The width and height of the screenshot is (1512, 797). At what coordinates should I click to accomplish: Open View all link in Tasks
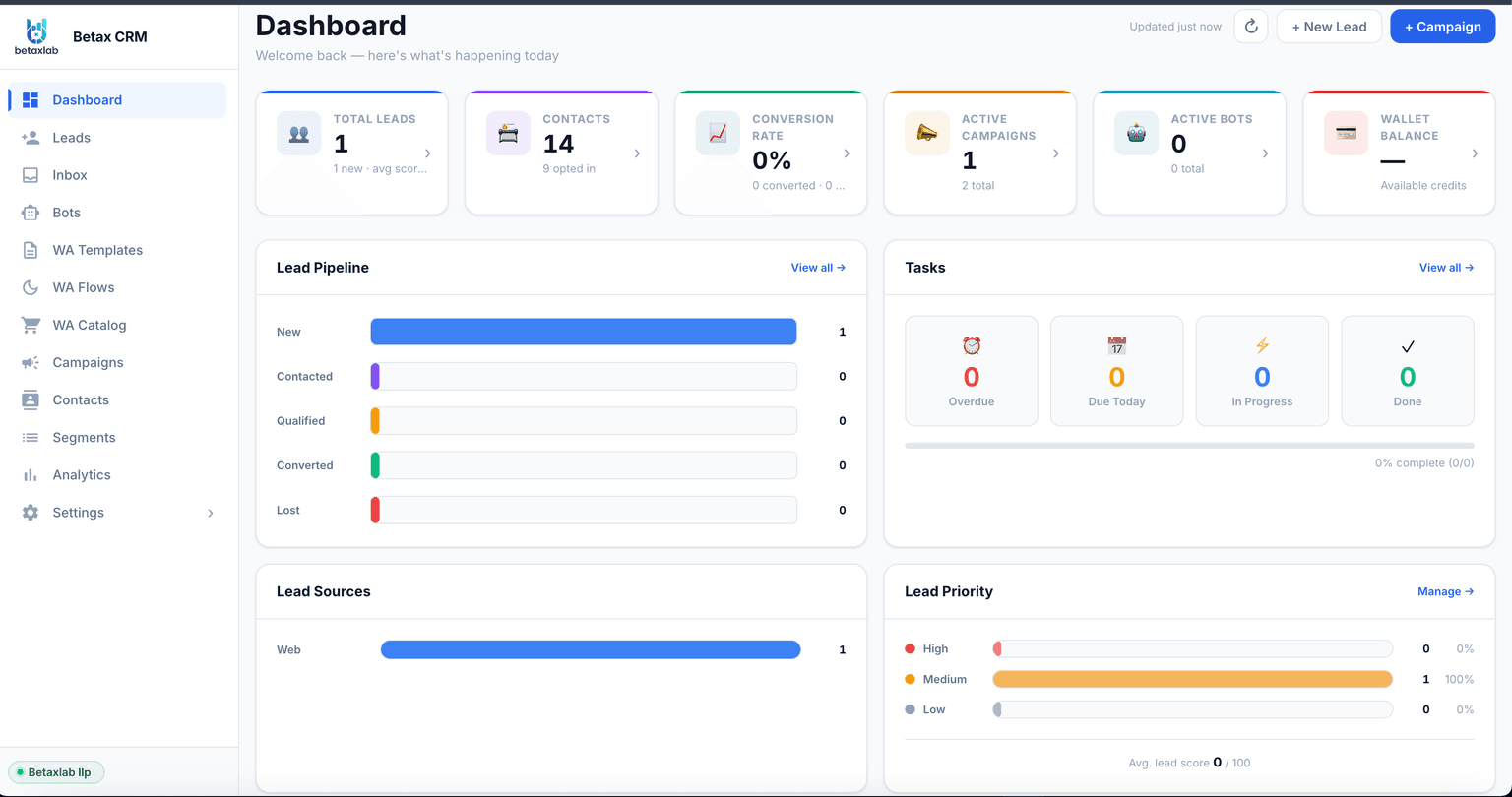(1446, 268)
